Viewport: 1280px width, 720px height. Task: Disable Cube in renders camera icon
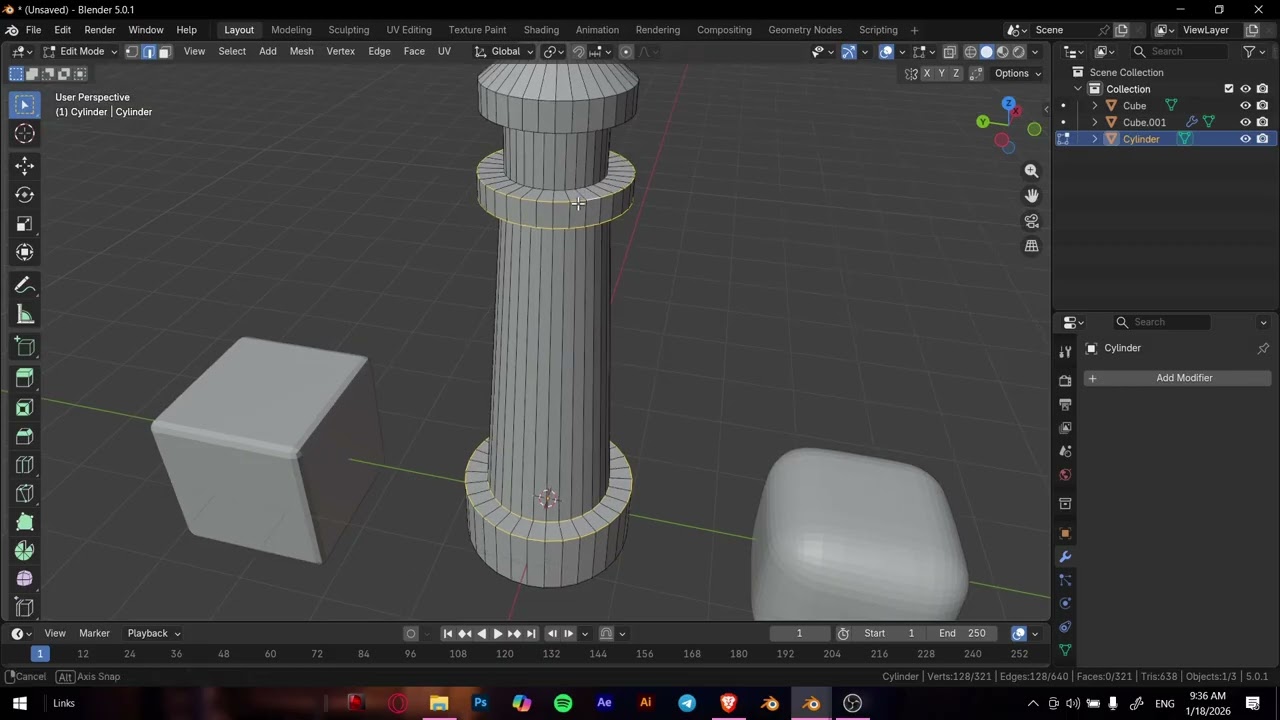click(x=1263, y=105)
